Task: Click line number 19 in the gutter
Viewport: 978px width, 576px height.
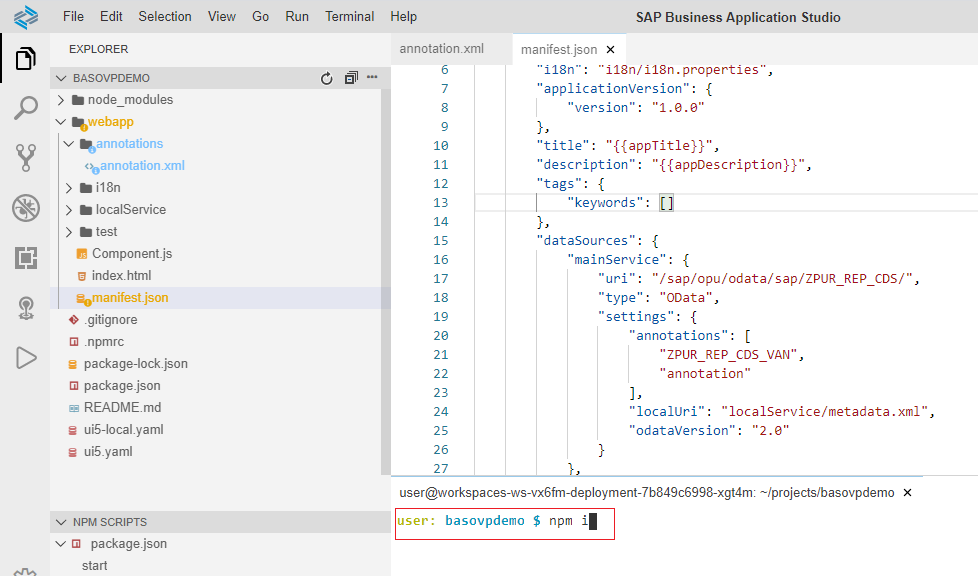Action: [x=441, y=316]
